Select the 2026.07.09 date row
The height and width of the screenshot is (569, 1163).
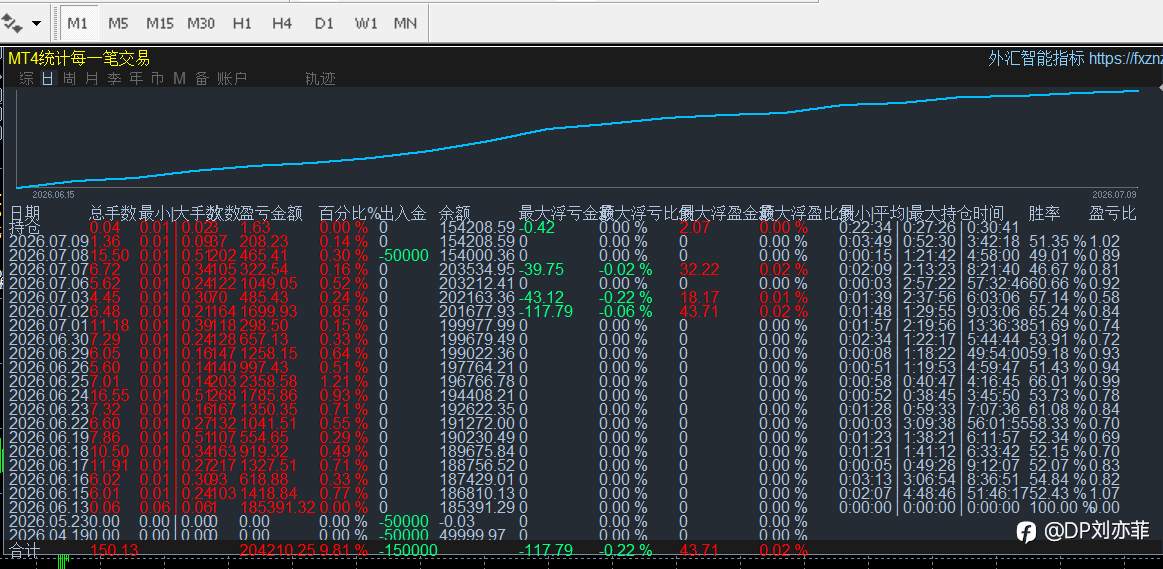tap(49, 242)
